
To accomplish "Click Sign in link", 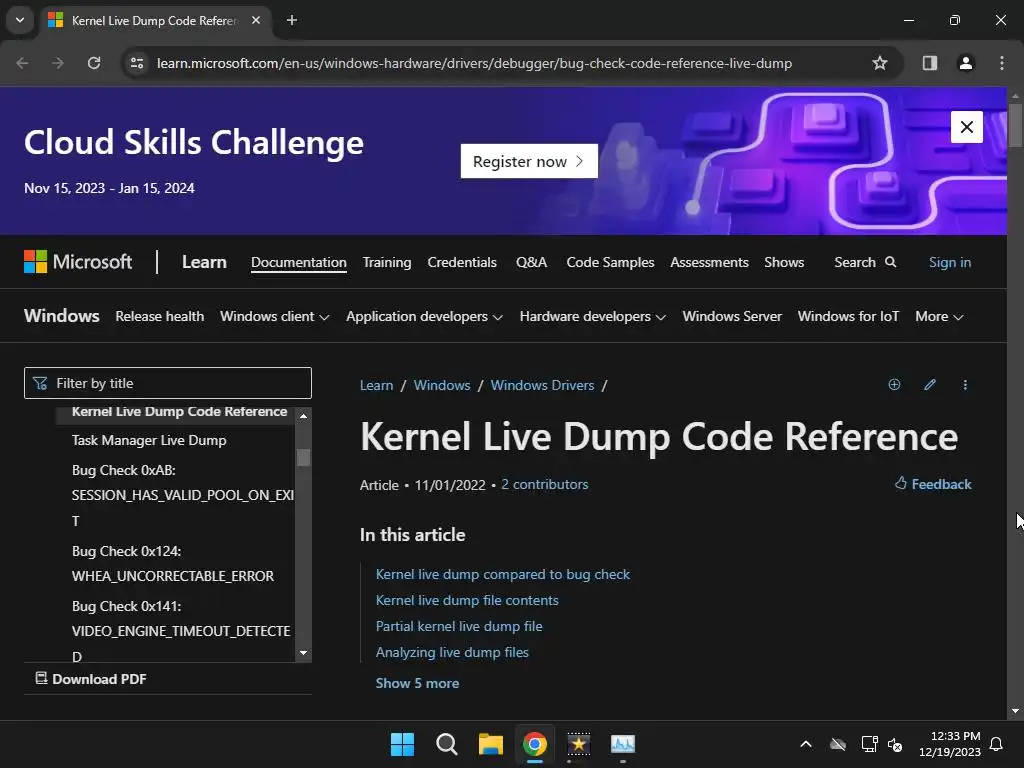I will click(950, 263).
